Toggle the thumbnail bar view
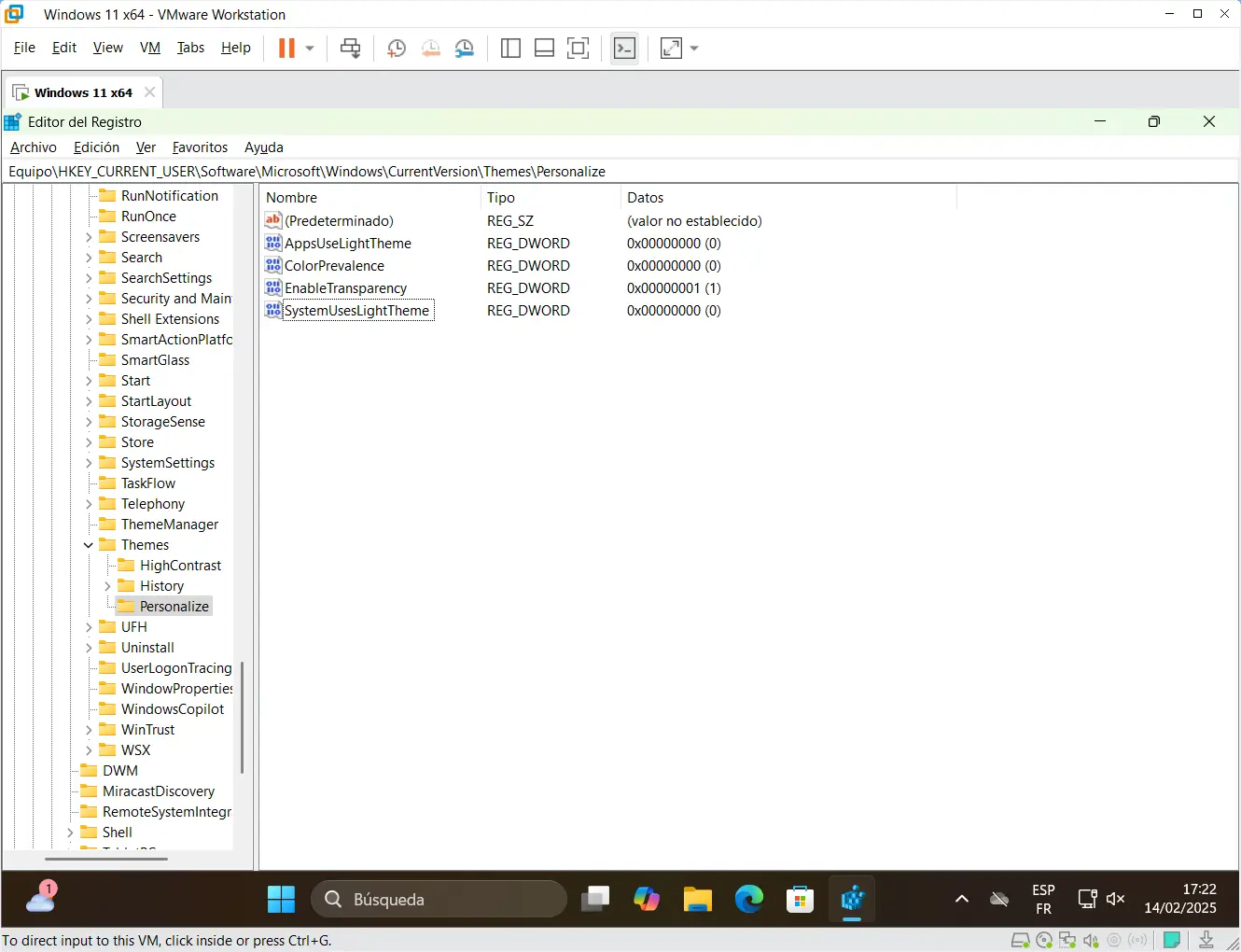1241x952 pixels. (544, 49)
